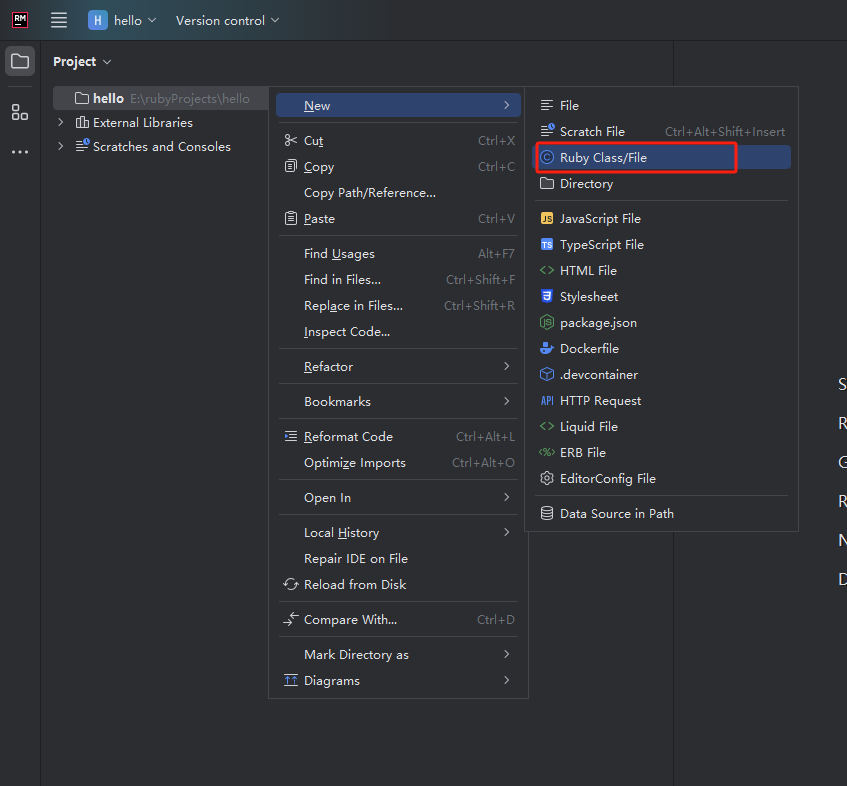Create a new HTML File
Viewport: 847px width, 786px height.
coord(661,270)
